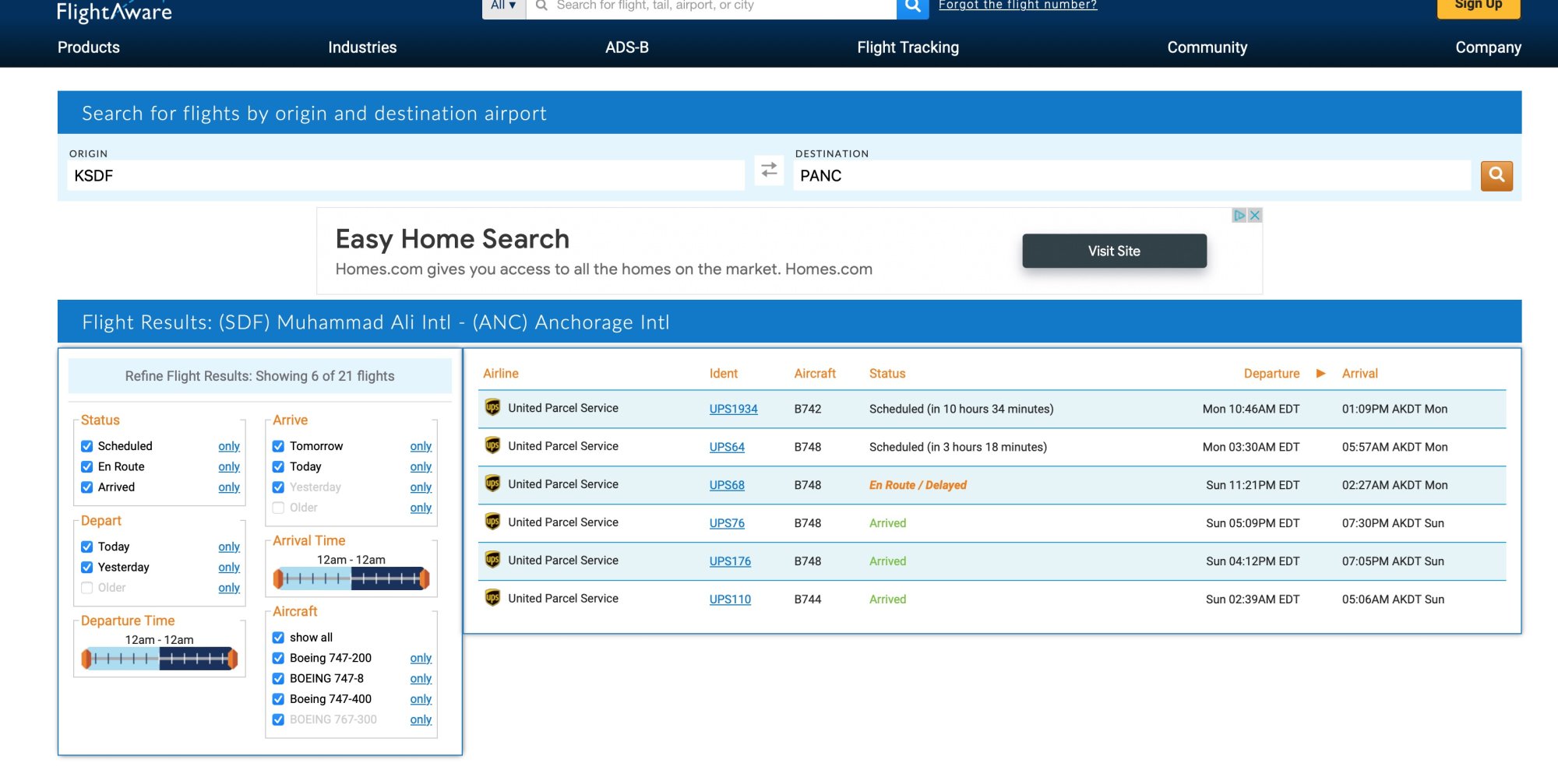
Task: Uncheck the En Route status filter
Action: (87, 466)
